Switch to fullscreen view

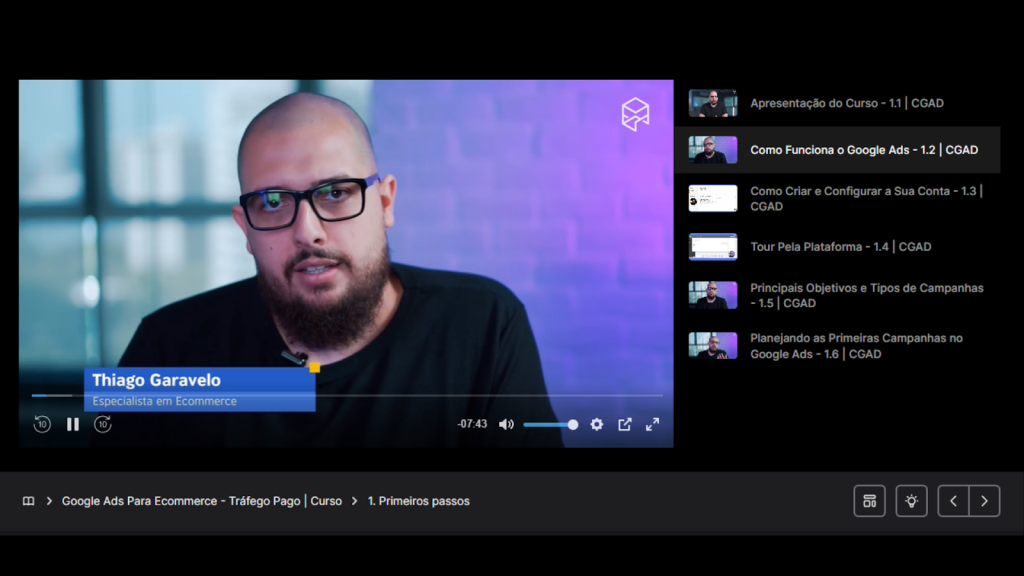[x=652, y=424]
